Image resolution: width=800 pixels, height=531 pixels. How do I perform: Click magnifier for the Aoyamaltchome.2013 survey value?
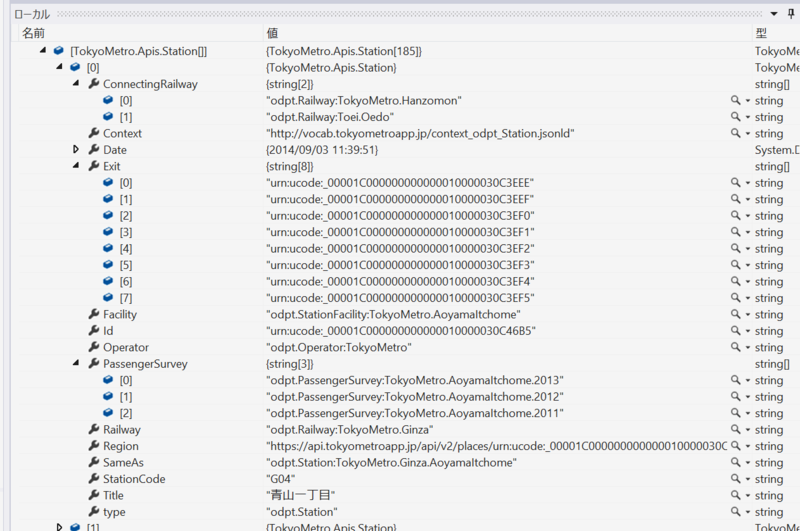click(x=735, y=380)
